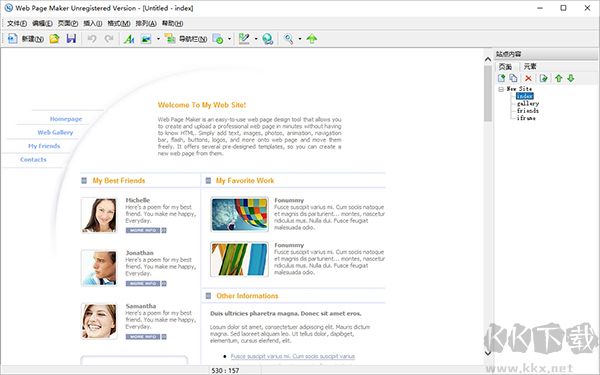Click the canvas scrollbar up arrow

488,59
